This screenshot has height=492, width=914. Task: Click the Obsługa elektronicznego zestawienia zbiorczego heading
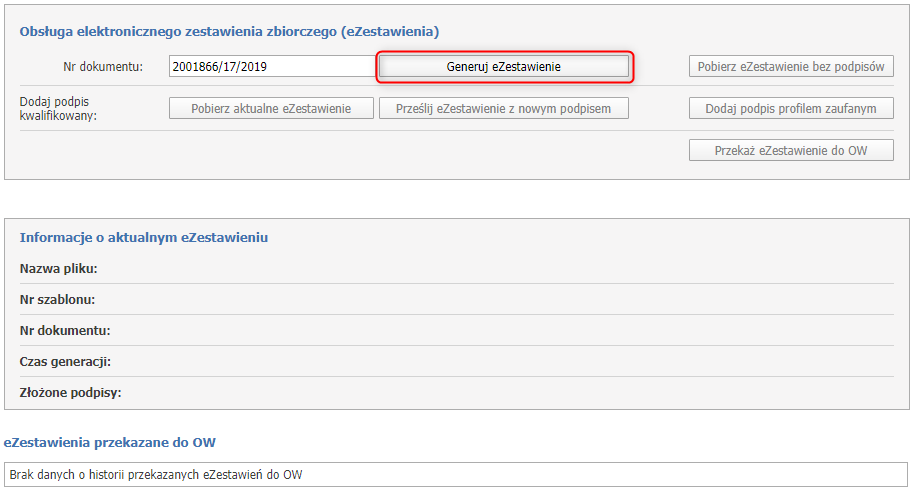[x=229, y=32]
